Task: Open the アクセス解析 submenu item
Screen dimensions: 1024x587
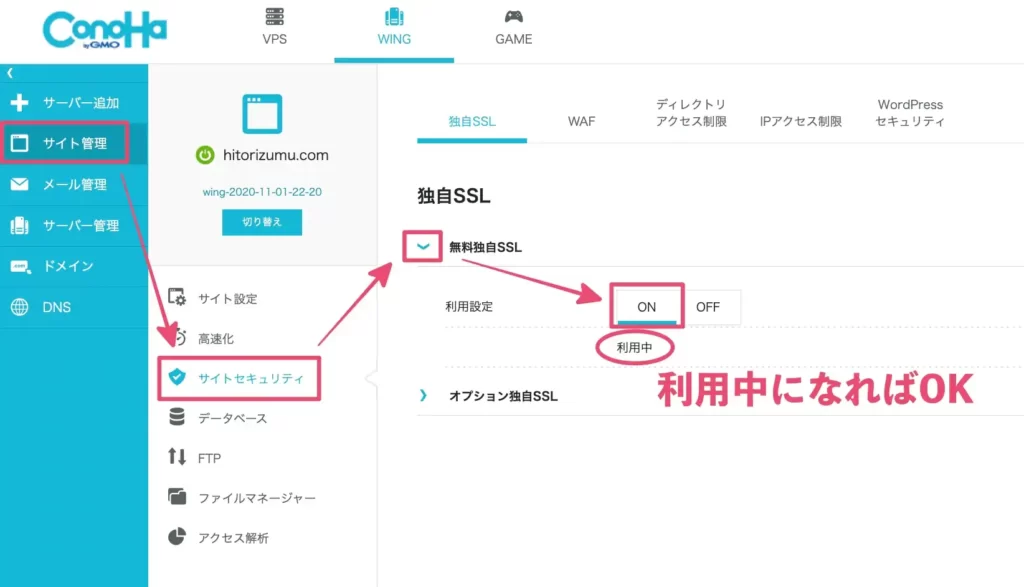Action: (x=233, y=538)
